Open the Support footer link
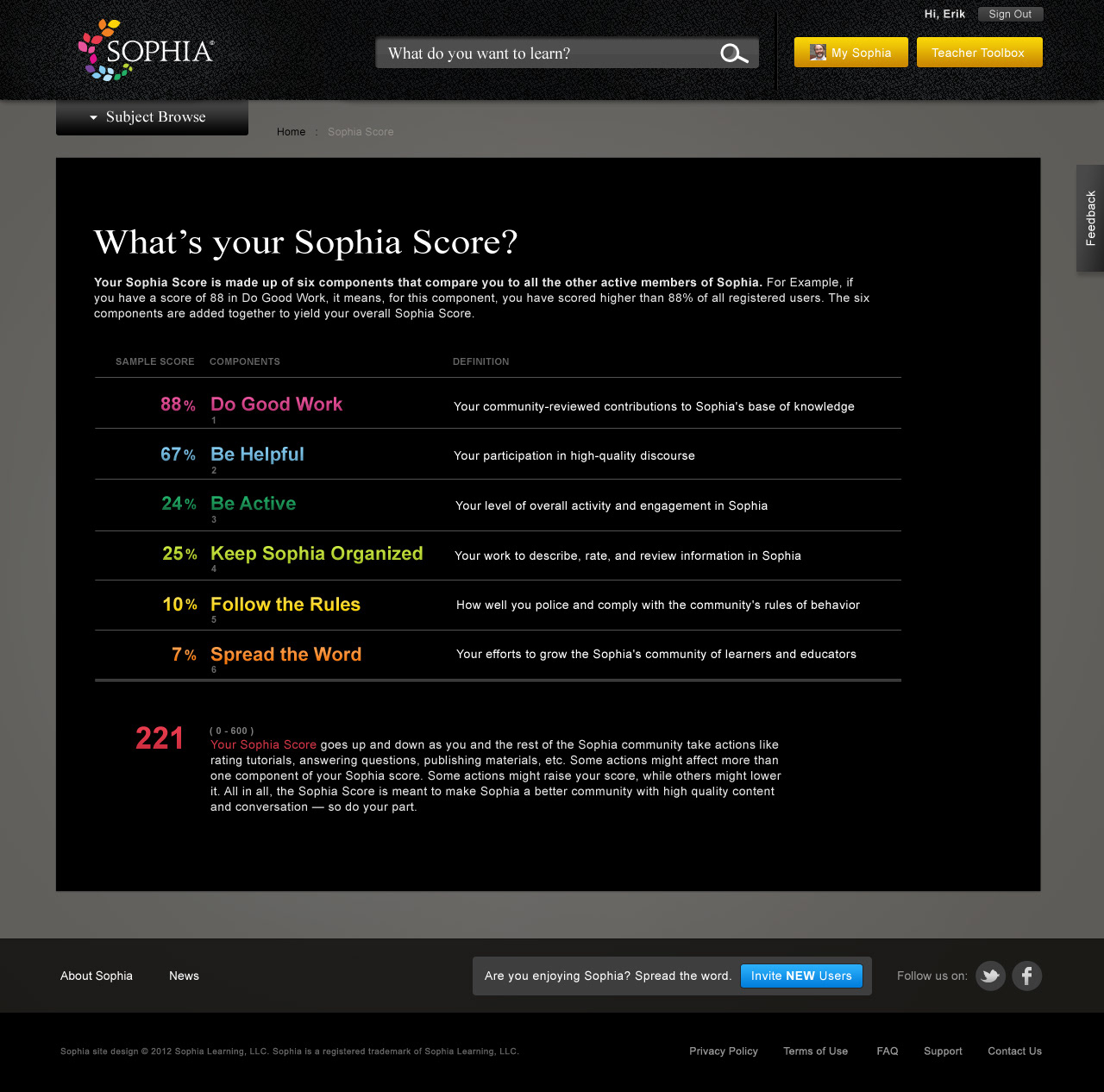The height and width of the screenshot is (1092, 1104). [943, 1051]
